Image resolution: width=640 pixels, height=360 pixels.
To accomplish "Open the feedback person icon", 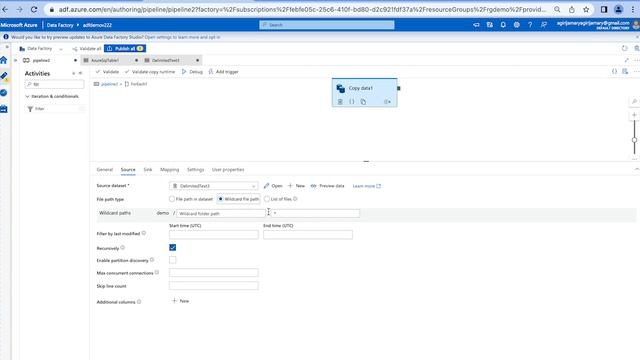I will 543,25.
